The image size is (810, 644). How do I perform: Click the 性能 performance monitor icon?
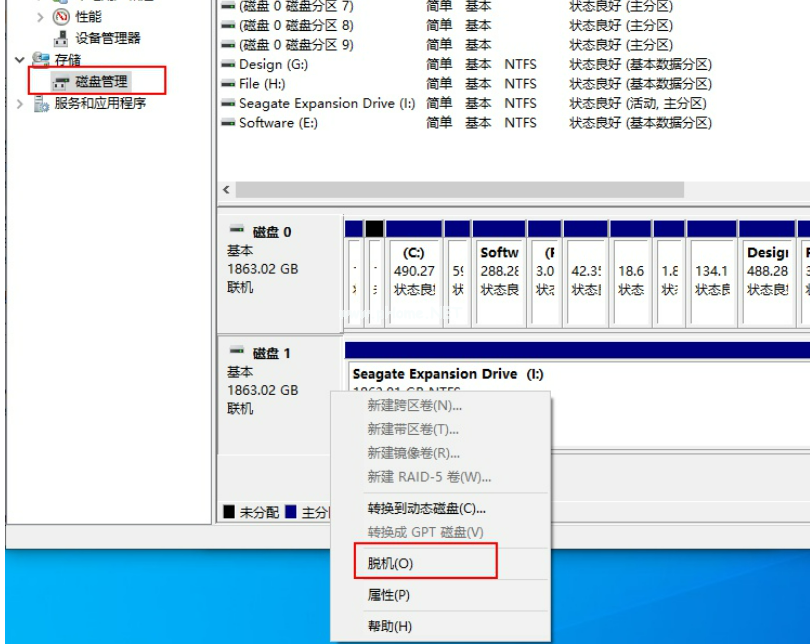point(62,17)
